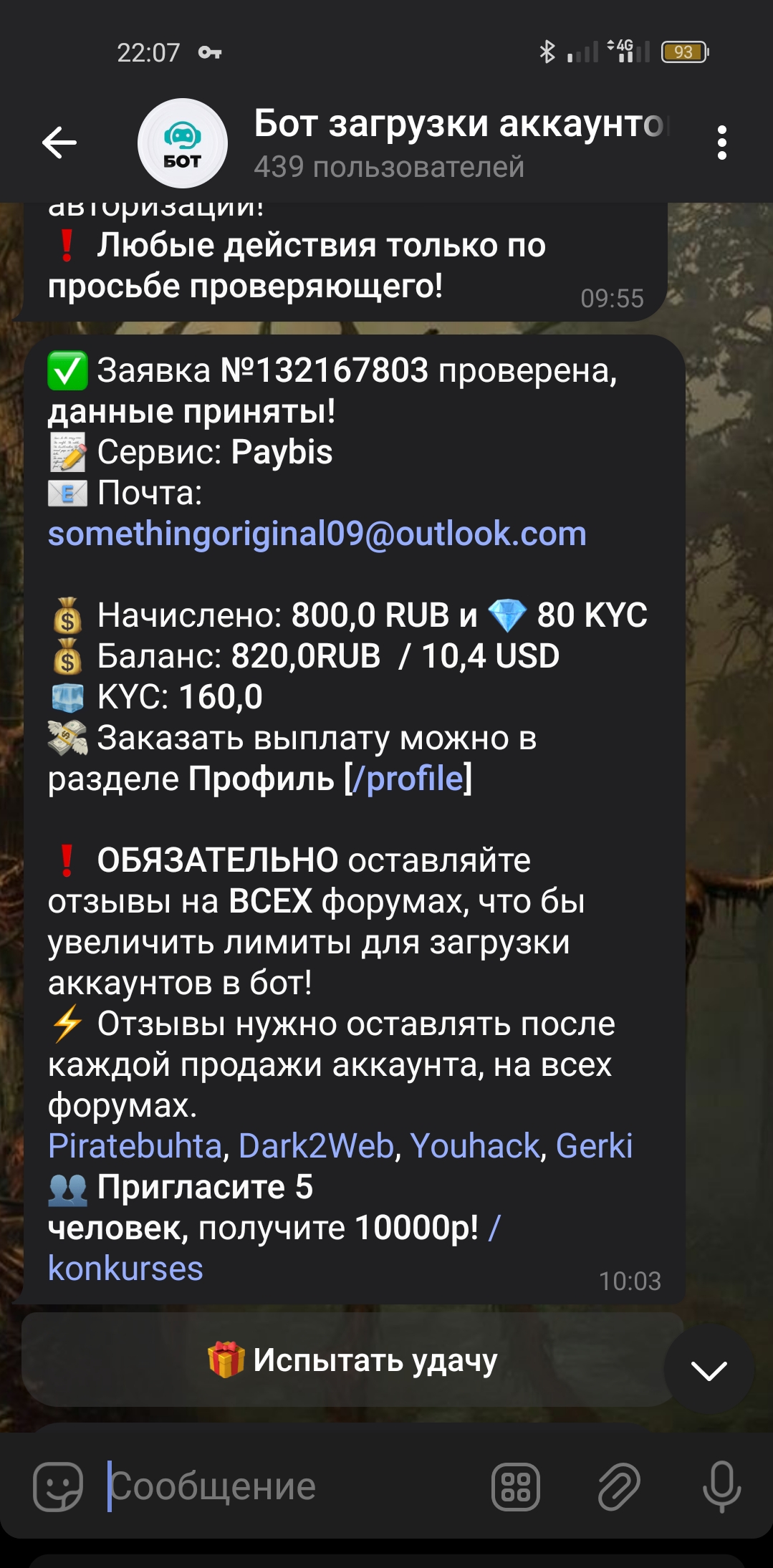The image size is (773, 1568).
Task: Tap the back arrow to leave chat
Action: tap(59, 143)
